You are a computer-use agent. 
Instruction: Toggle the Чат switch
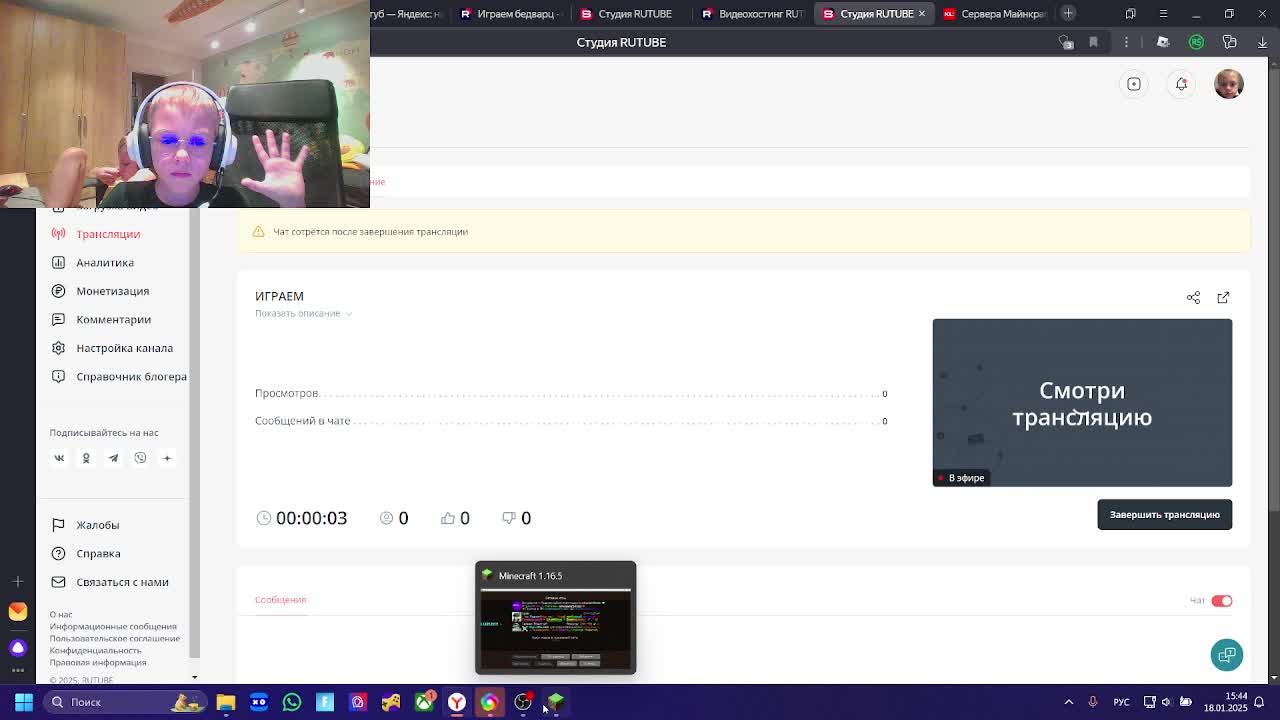[1221, 600]
